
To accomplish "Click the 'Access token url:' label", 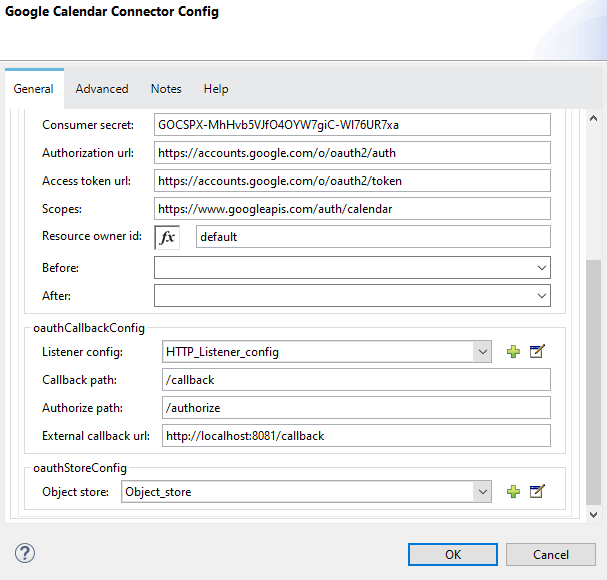I will tap(87, 181).
